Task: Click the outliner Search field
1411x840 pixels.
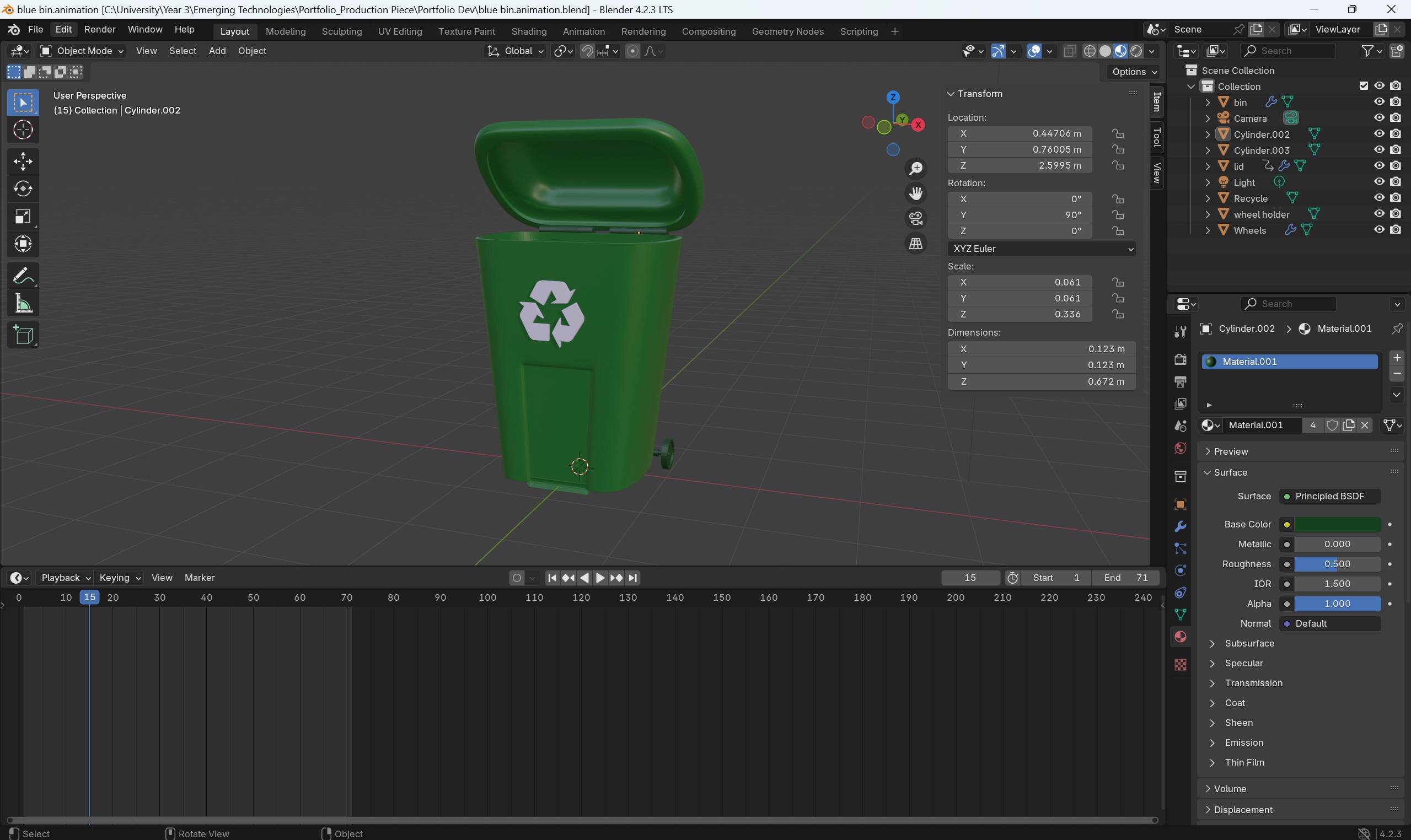Action: pos(1287,51)
